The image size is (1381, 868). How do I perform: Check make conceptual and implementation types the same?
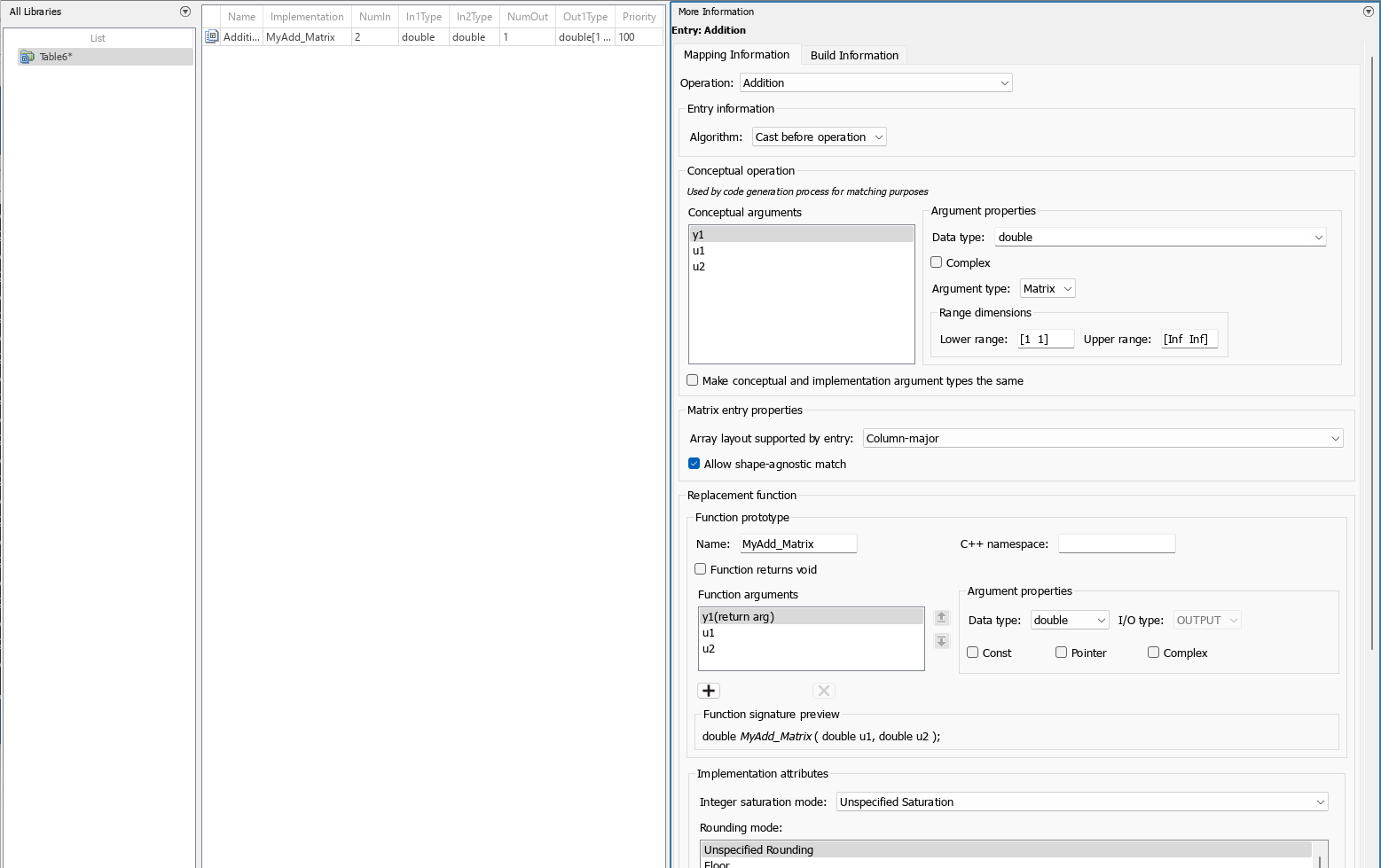coord(692,379)
